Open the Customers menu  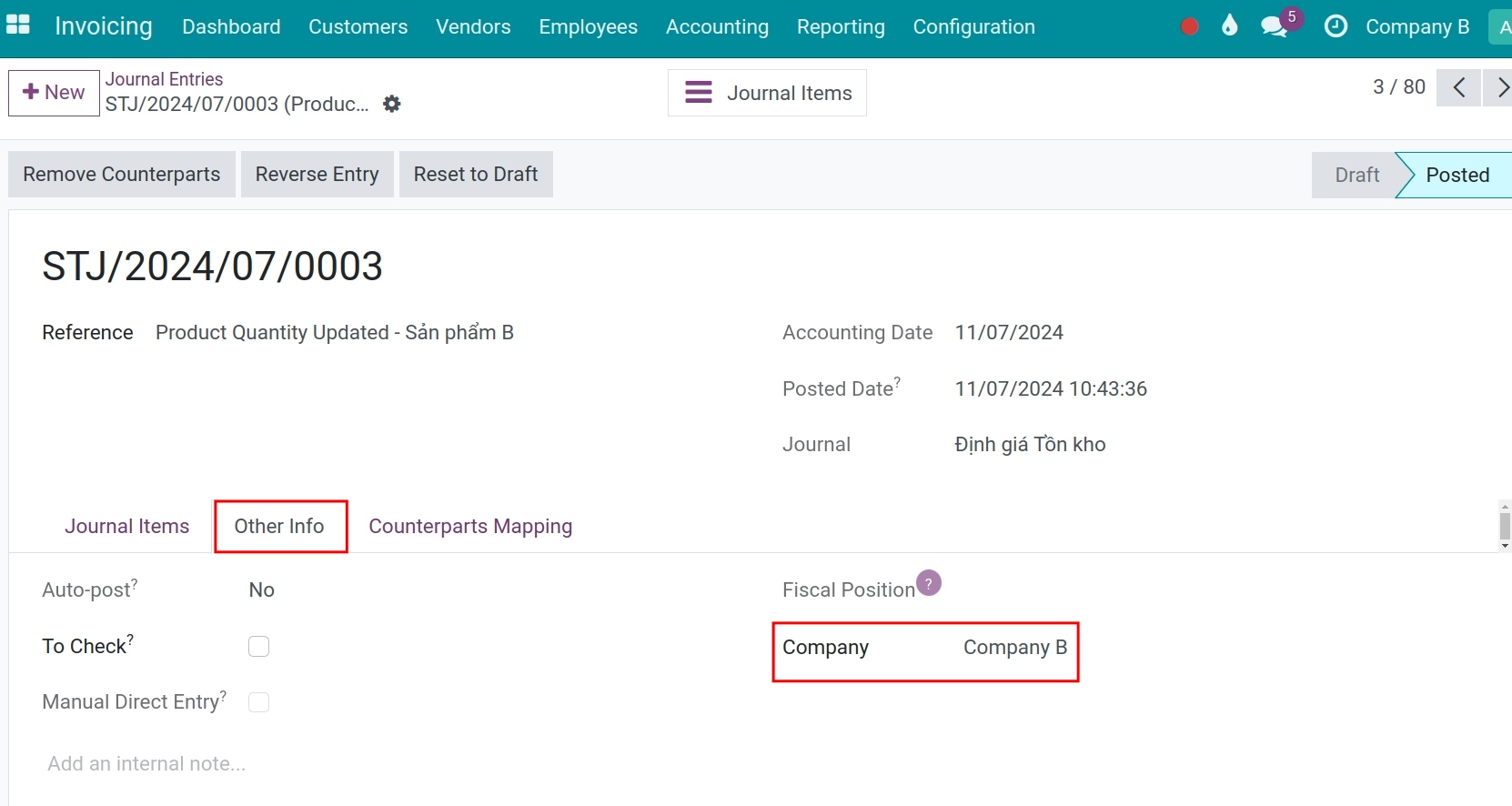click(x=358, y=26)
